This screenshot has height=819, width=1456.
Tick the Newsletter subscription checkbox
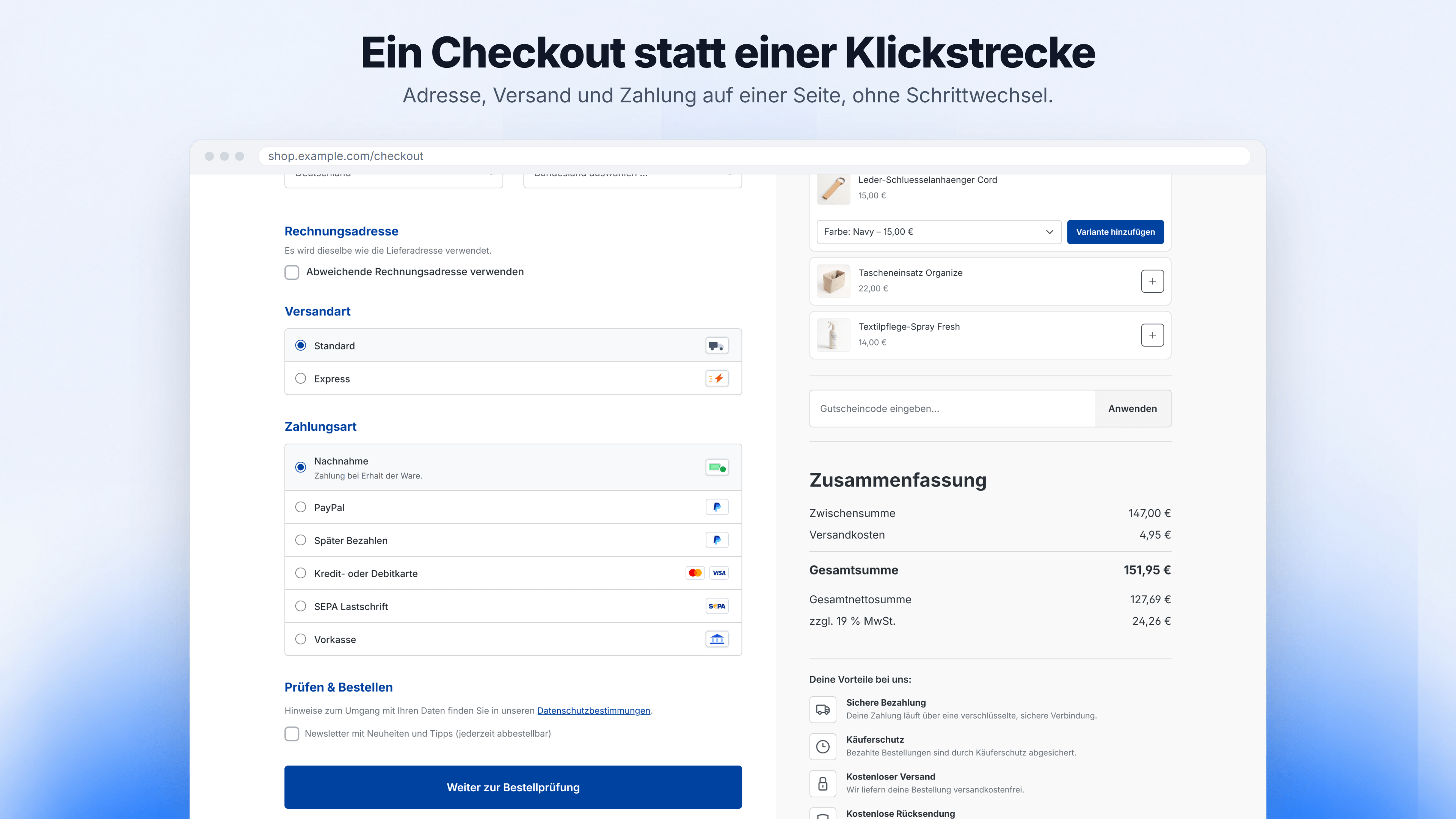[x=292, y=734]
